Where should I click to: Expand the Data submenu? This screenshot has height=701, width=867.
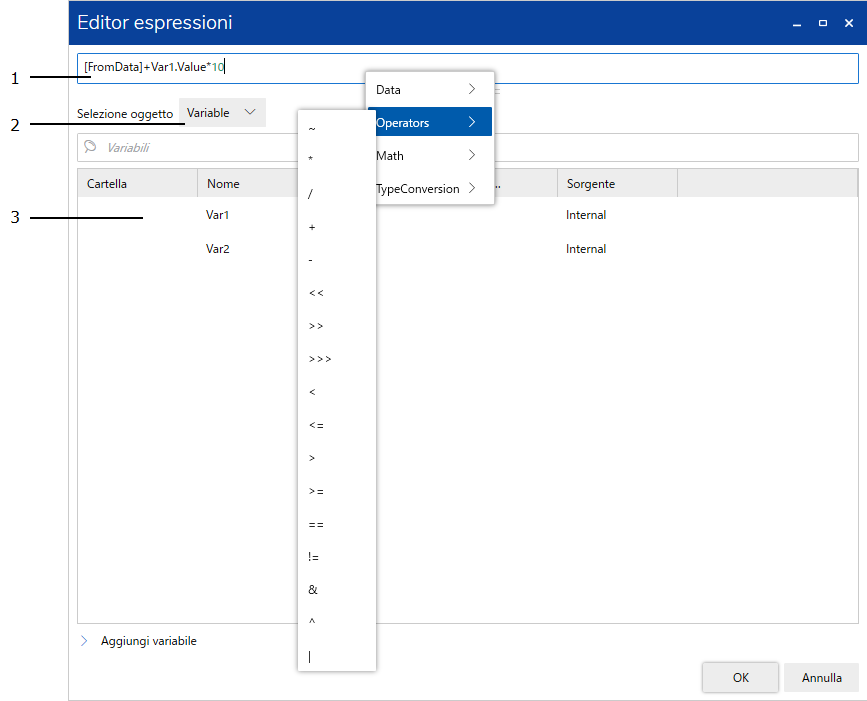click(x=430, y=90)
